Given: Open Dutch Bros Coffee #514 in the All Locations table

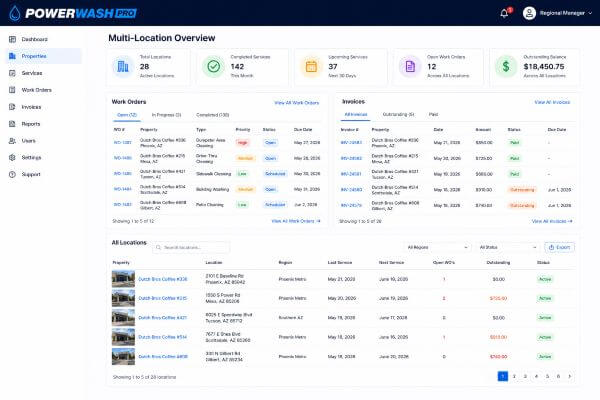Looking at the screenshot, I should pyautogui.click(x=163, y=337).
